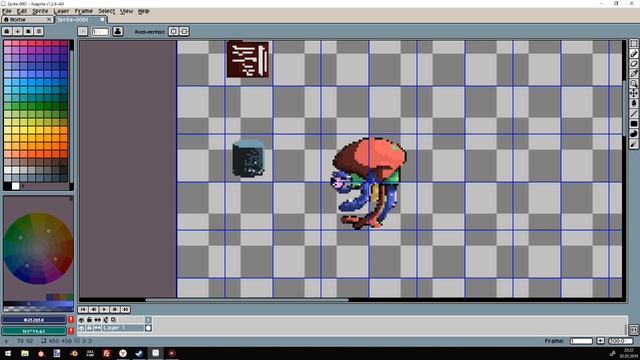The image size is (640, 360).
Task: Open the Sprite menu
Action: 40,11
